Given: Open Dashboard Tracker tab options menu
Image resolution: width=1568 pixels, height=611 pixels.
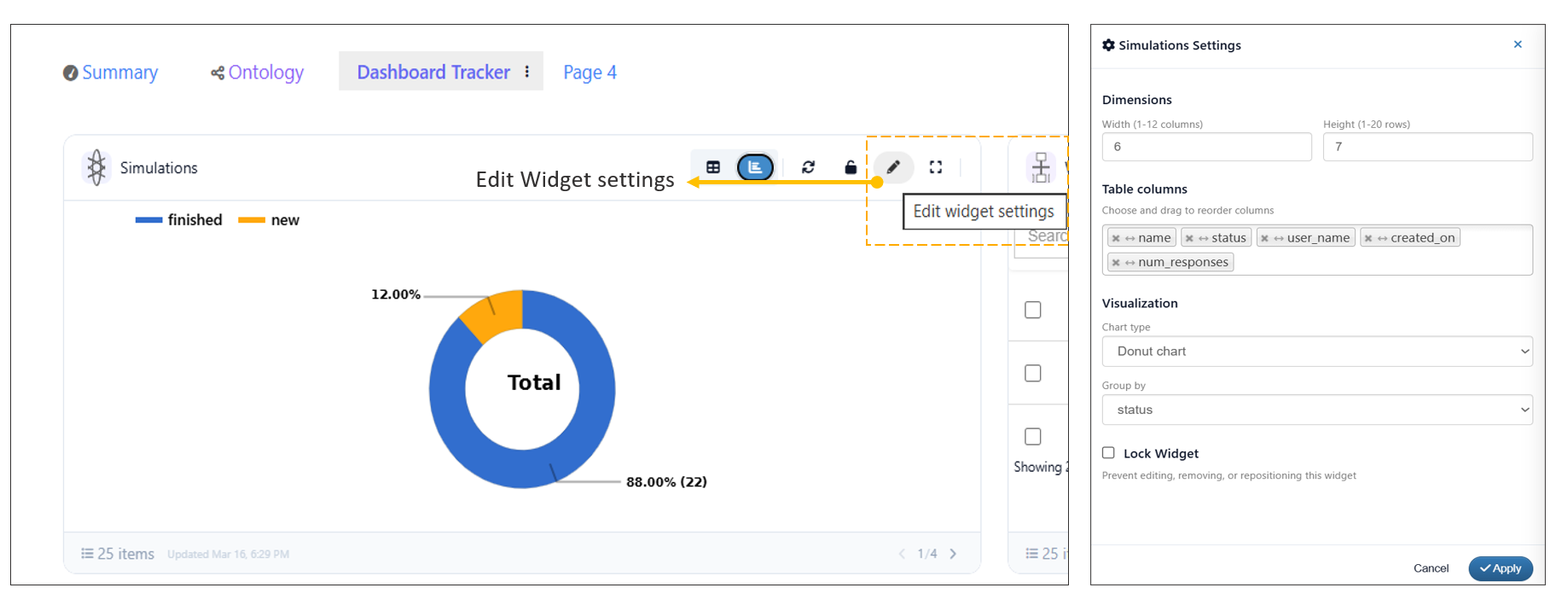Looking at the screenshot, I should click(527, 72).
